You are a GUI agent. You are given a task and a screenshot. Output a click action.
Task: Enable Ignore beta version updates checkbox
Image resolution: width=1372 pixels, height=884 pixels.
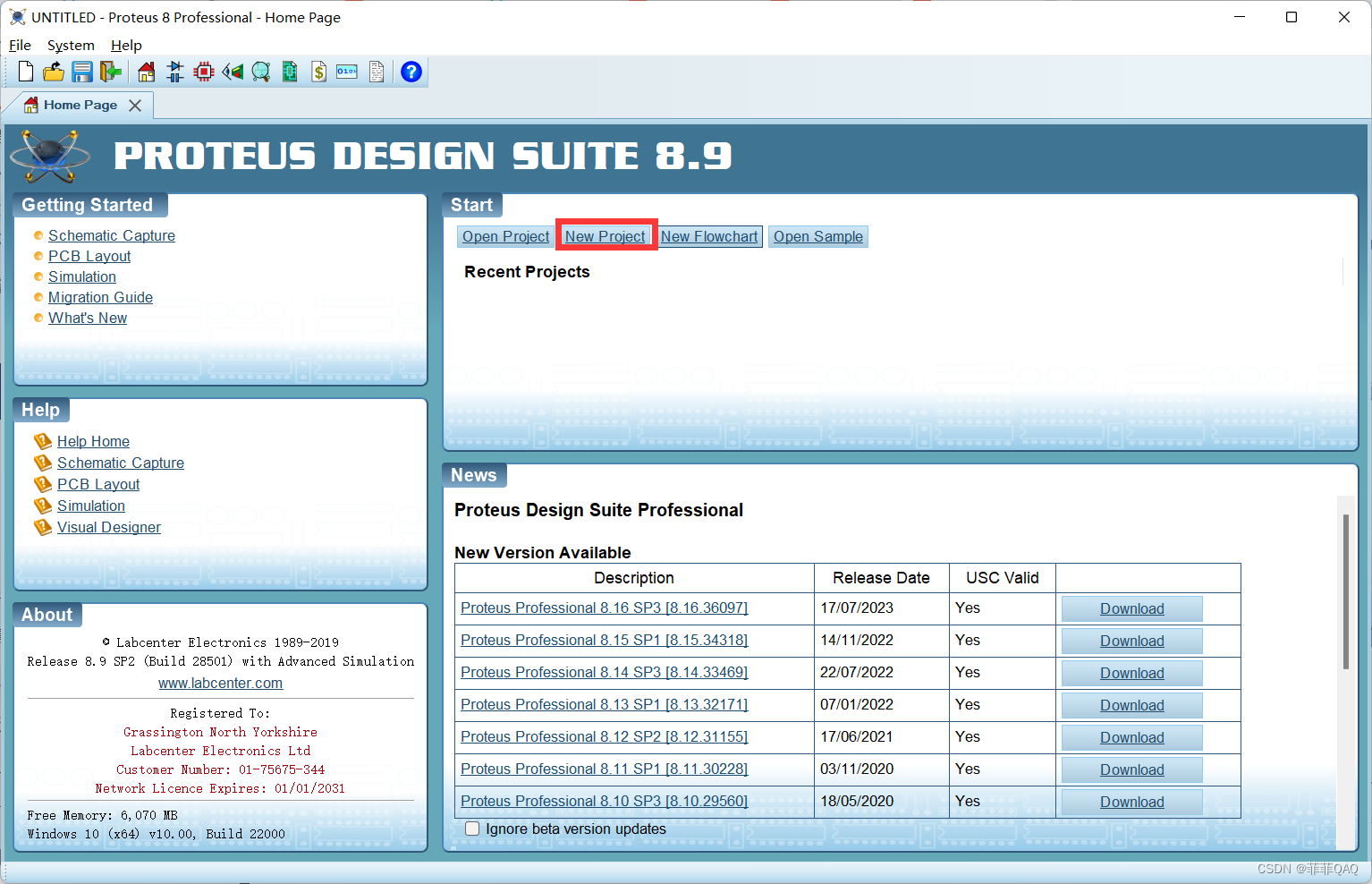click(472, 829)
